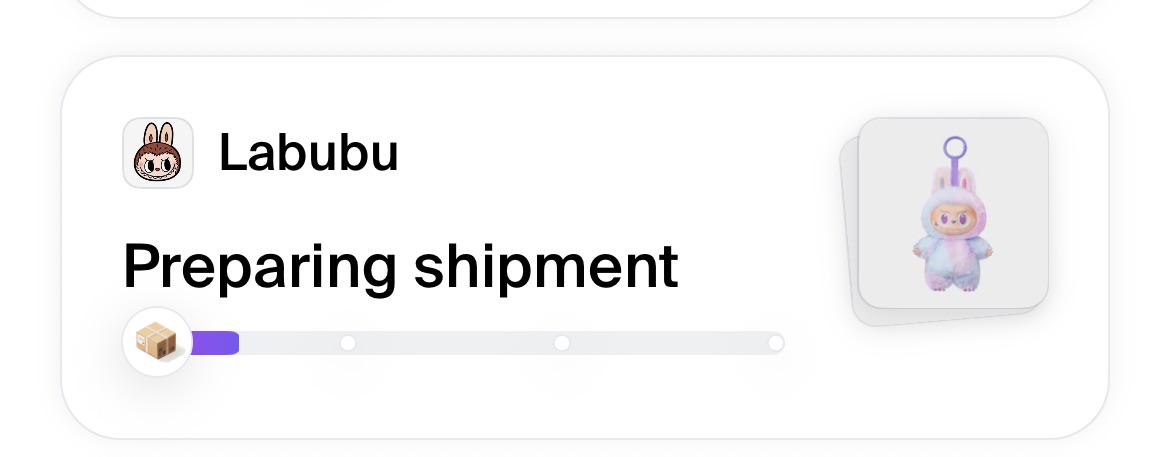Click the empty track between first and second milestones

coord(455,343)
